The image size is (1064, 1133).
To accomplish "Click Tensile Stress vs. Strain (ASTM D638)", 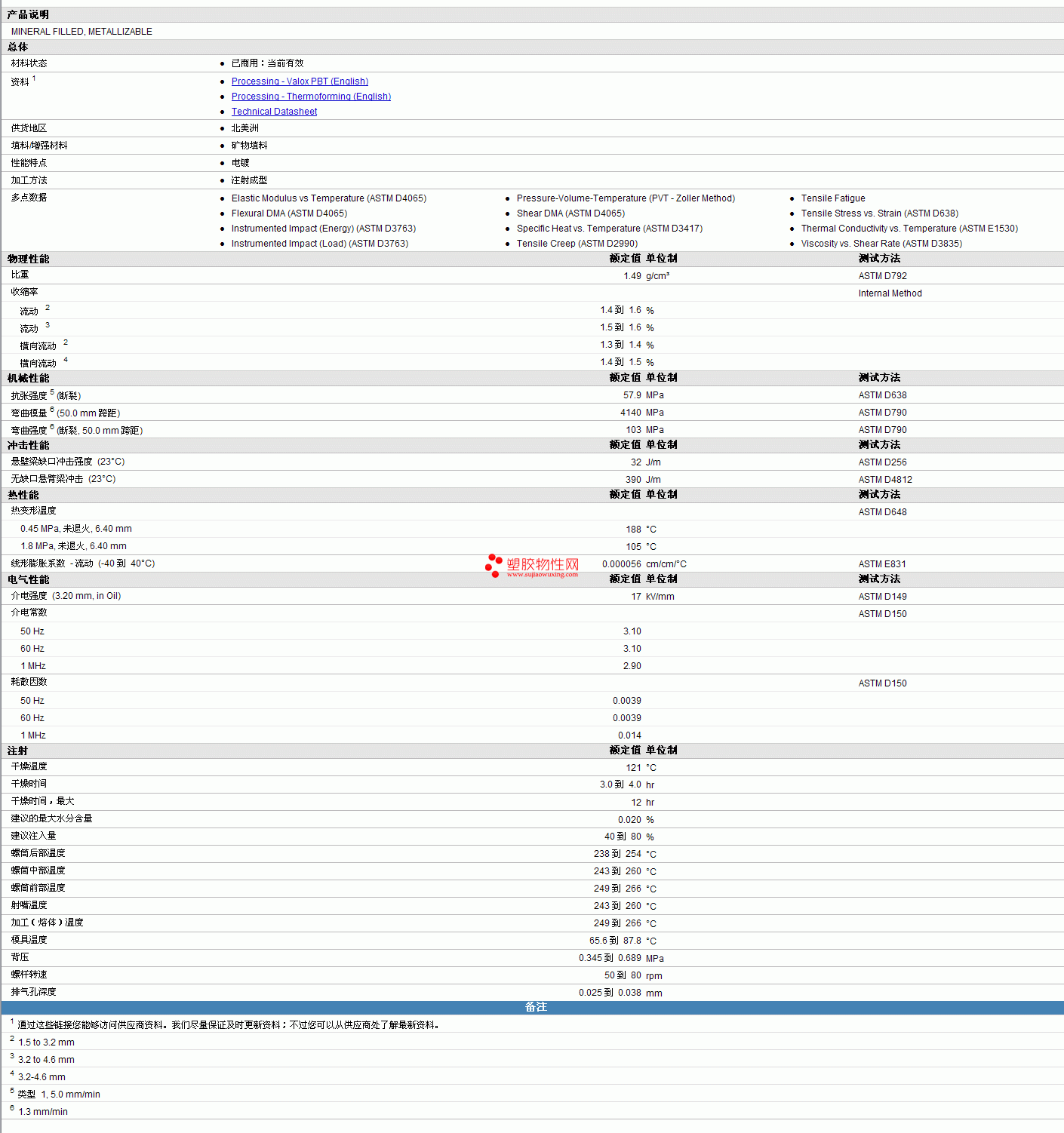I will click(x=880, y=213).
